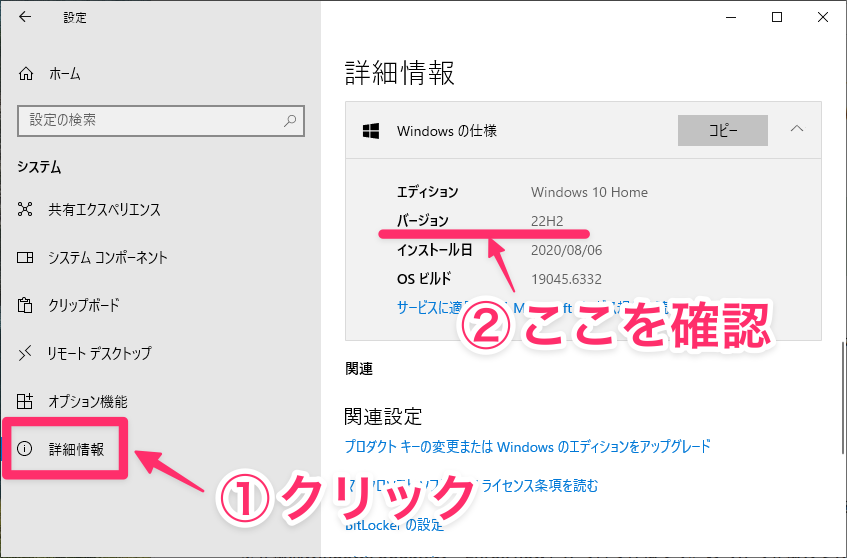
Task: Click the 2020/08/06 install date value
Action: coord(566,250)
